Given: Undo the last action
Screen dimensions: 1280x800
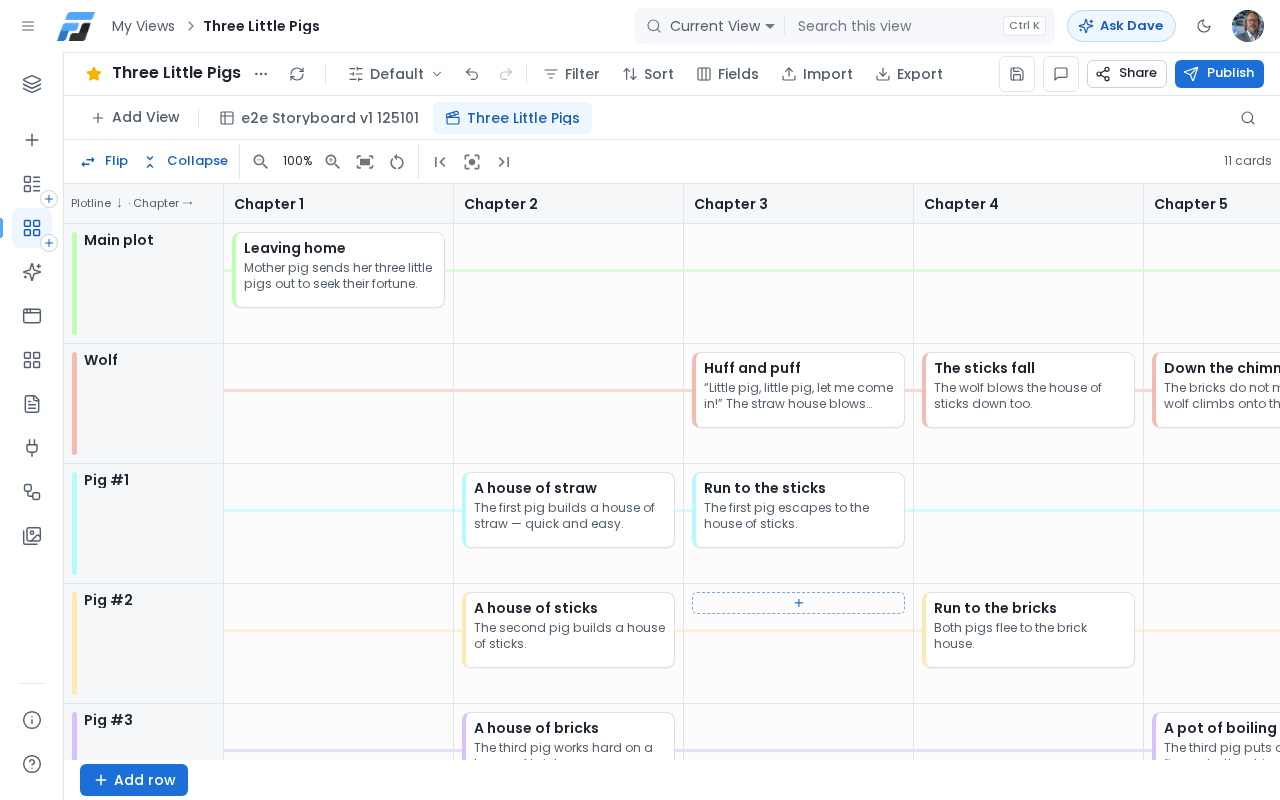Looking at the screenshot, I should pyautogui.click(x=472, y=74).
